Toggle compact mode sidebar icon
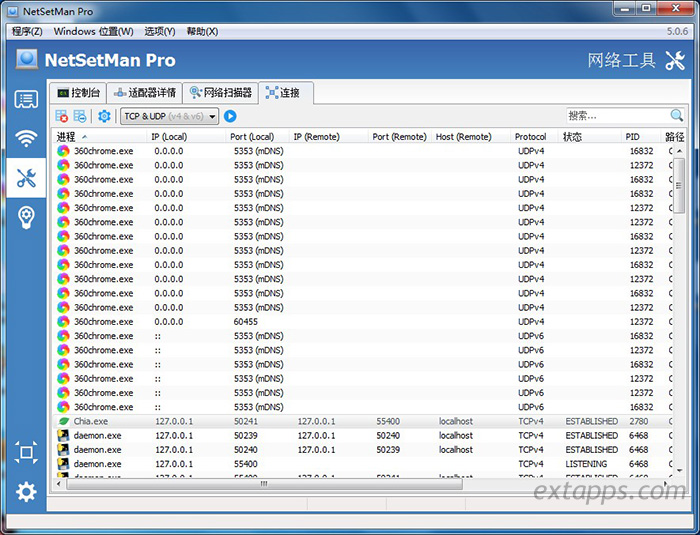Image resolution: width=700 pixels, height=535 pixels. coord(26,452)
